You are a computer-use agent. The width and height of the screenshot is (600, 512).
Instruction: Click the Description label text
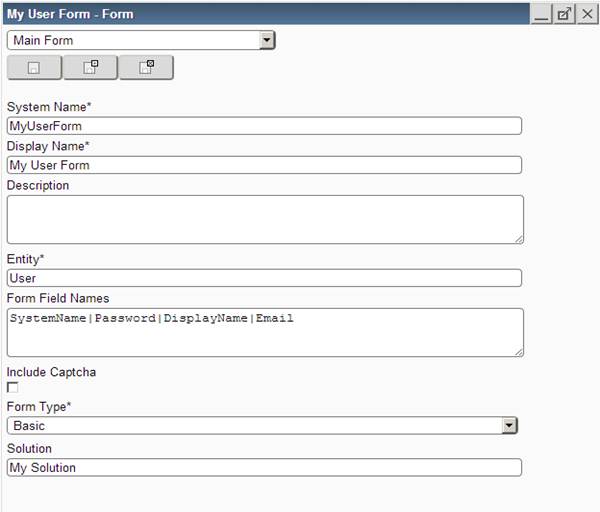click(38, 185)
